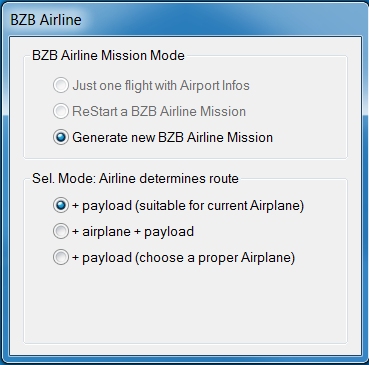The width and height of the screenshot is (369, 365).
Task: Pick '+ payload (suitable for current Airplane)' radio circle
Action: coord(61,205)
